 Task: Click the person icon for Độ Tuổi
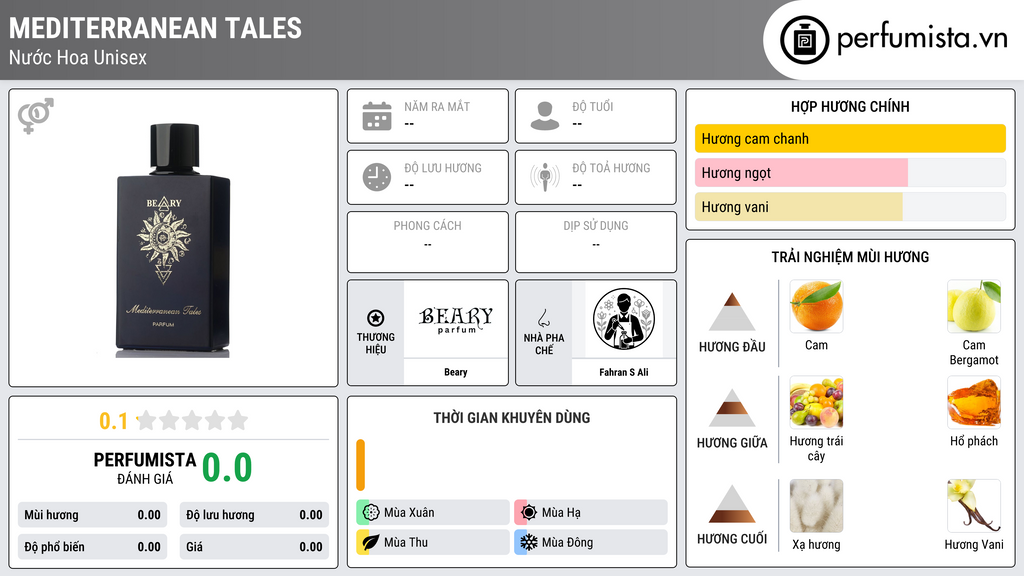pos(545,116)
